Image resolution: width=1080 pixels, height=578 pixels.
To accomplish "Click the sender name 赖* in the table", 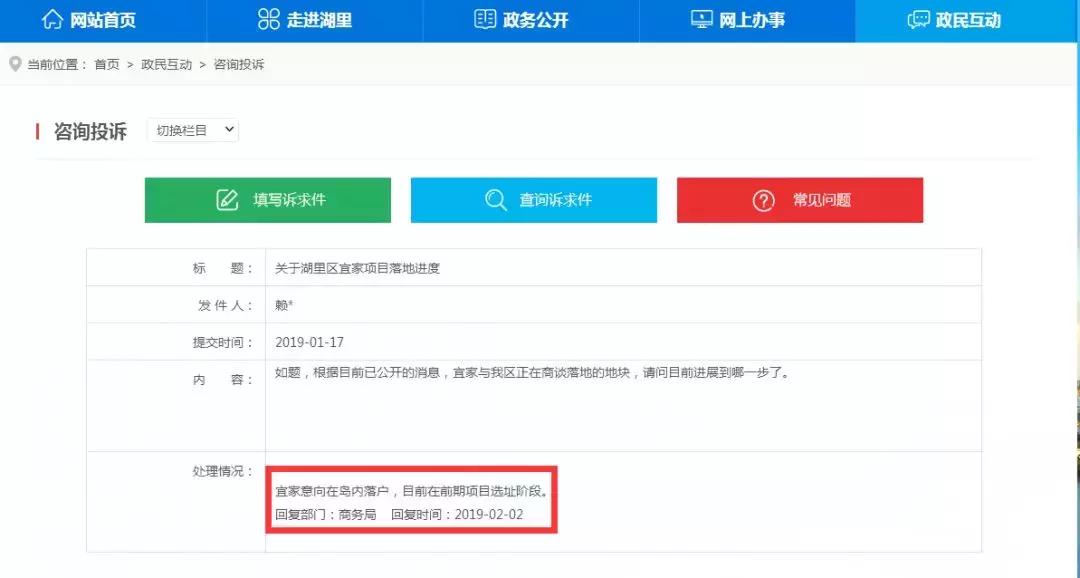I will pyautogui.click(x=281, y=303).
